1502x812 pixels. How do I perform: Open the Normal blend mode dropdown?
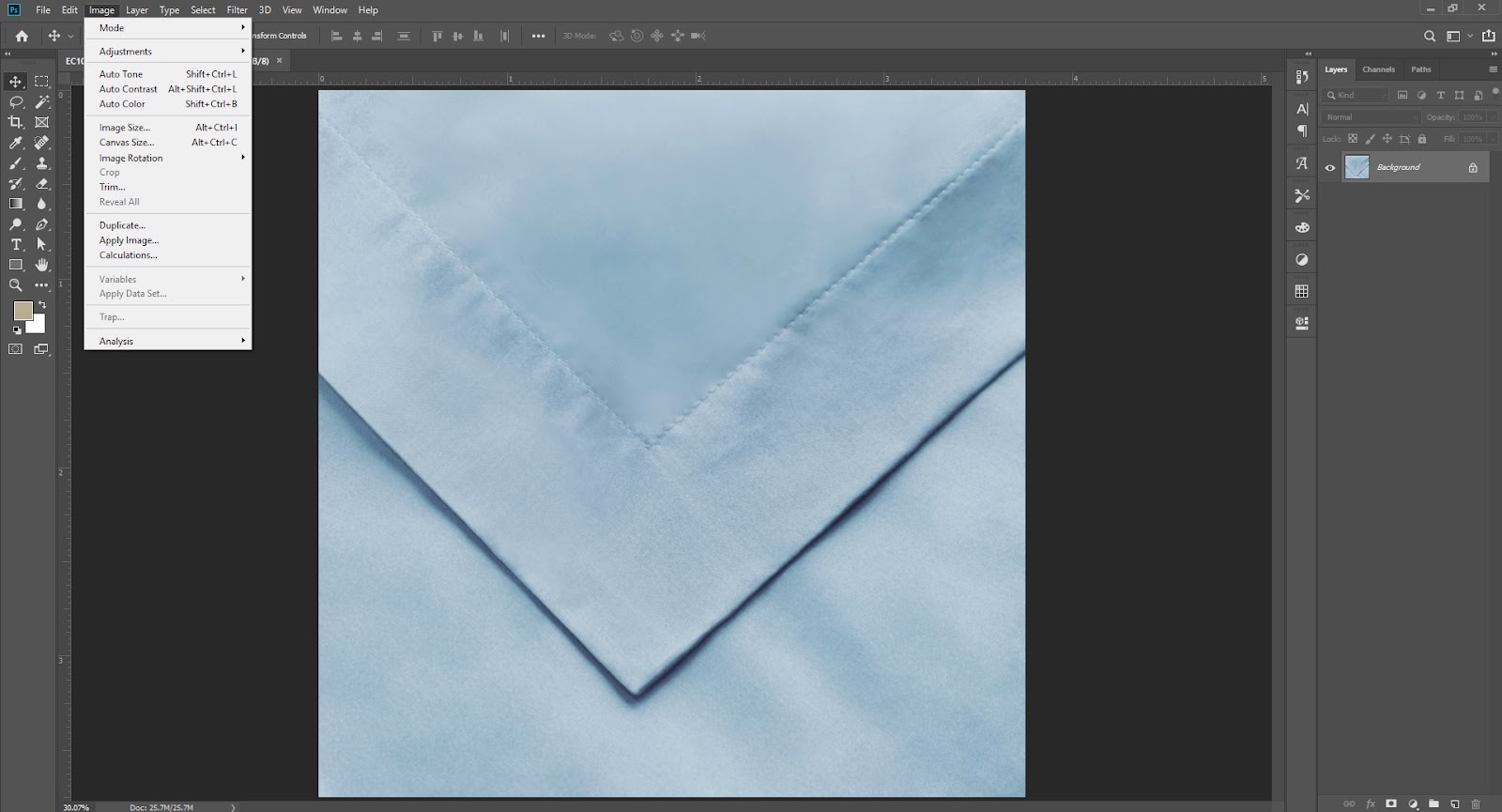(1372, 117)
